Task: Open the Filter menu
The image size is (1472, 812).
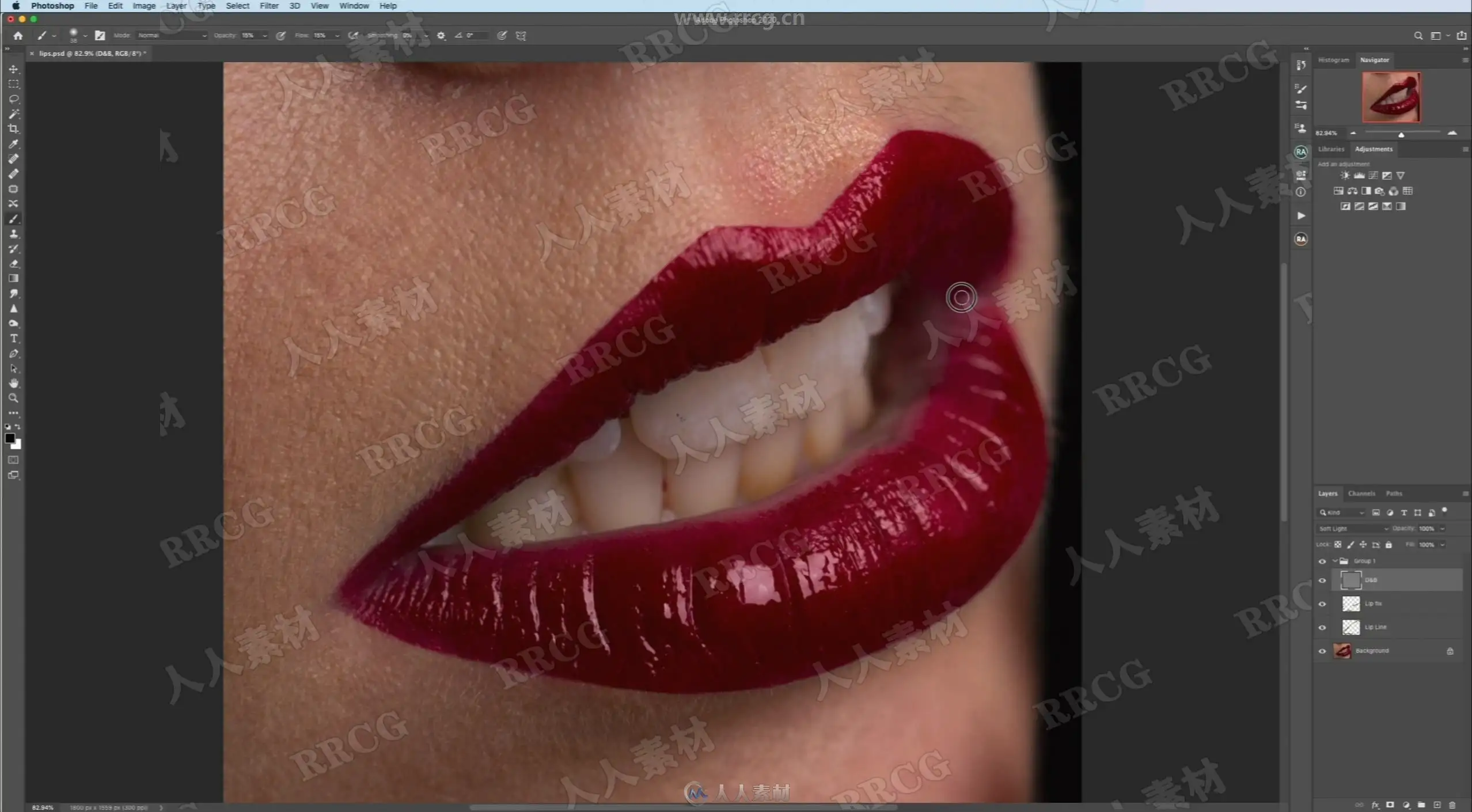Action: [268, 6]
